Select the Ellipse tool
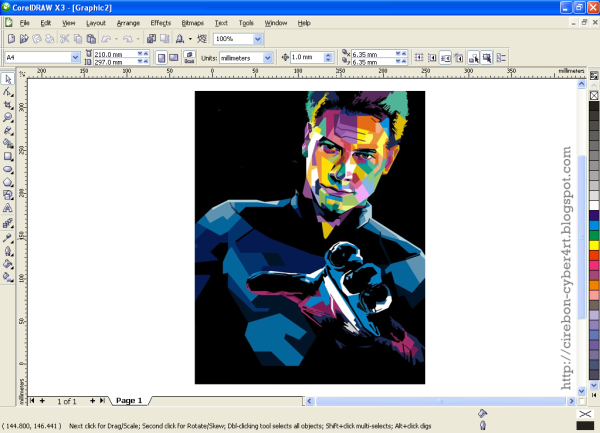Image resolution: width=600 pixels, height=433 pixels. 8,169
